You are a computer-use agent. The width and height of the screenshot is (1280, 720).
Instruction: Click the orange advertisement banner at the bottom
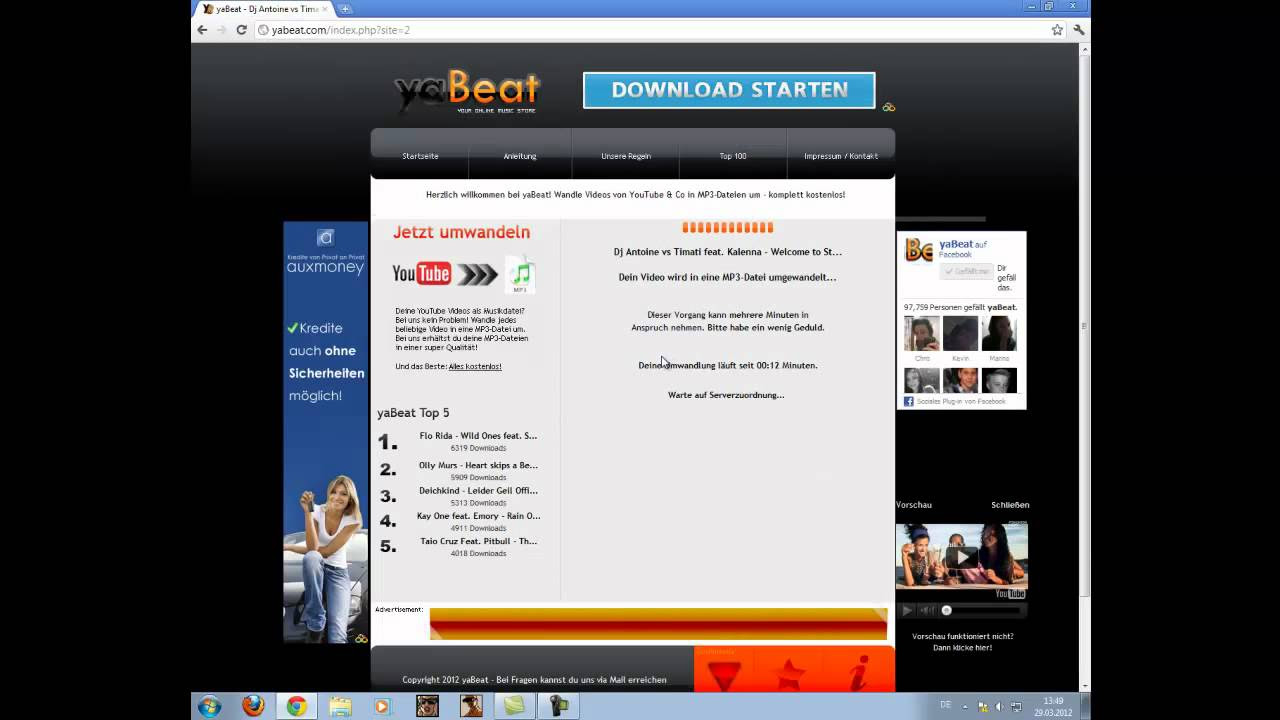tap(658, 624)
